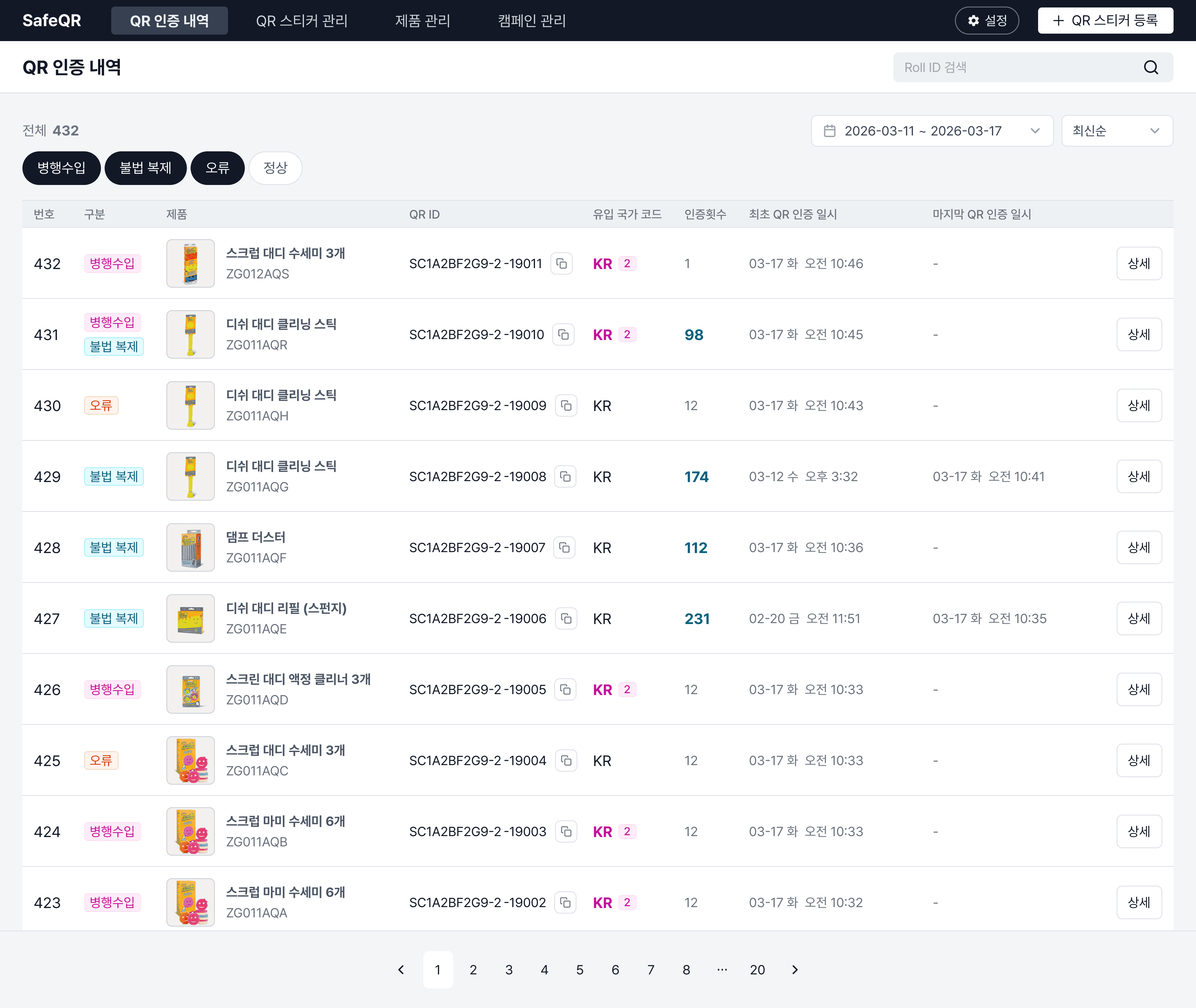
Task: Open the 캠페인 관리 tab
Action: click(531, 21)
